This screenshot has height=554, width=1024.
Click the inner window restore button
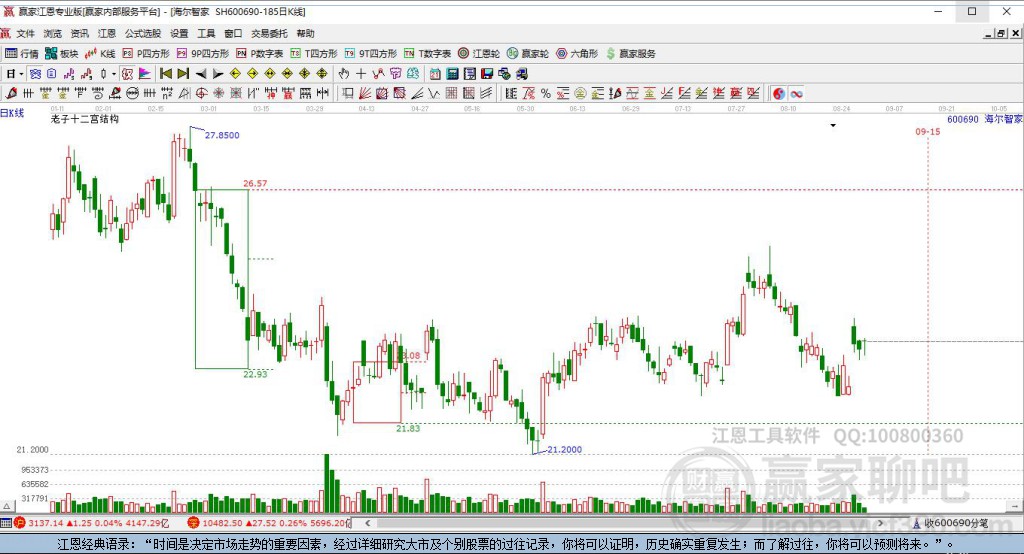pyautogui.click(x=1000, y=33)
